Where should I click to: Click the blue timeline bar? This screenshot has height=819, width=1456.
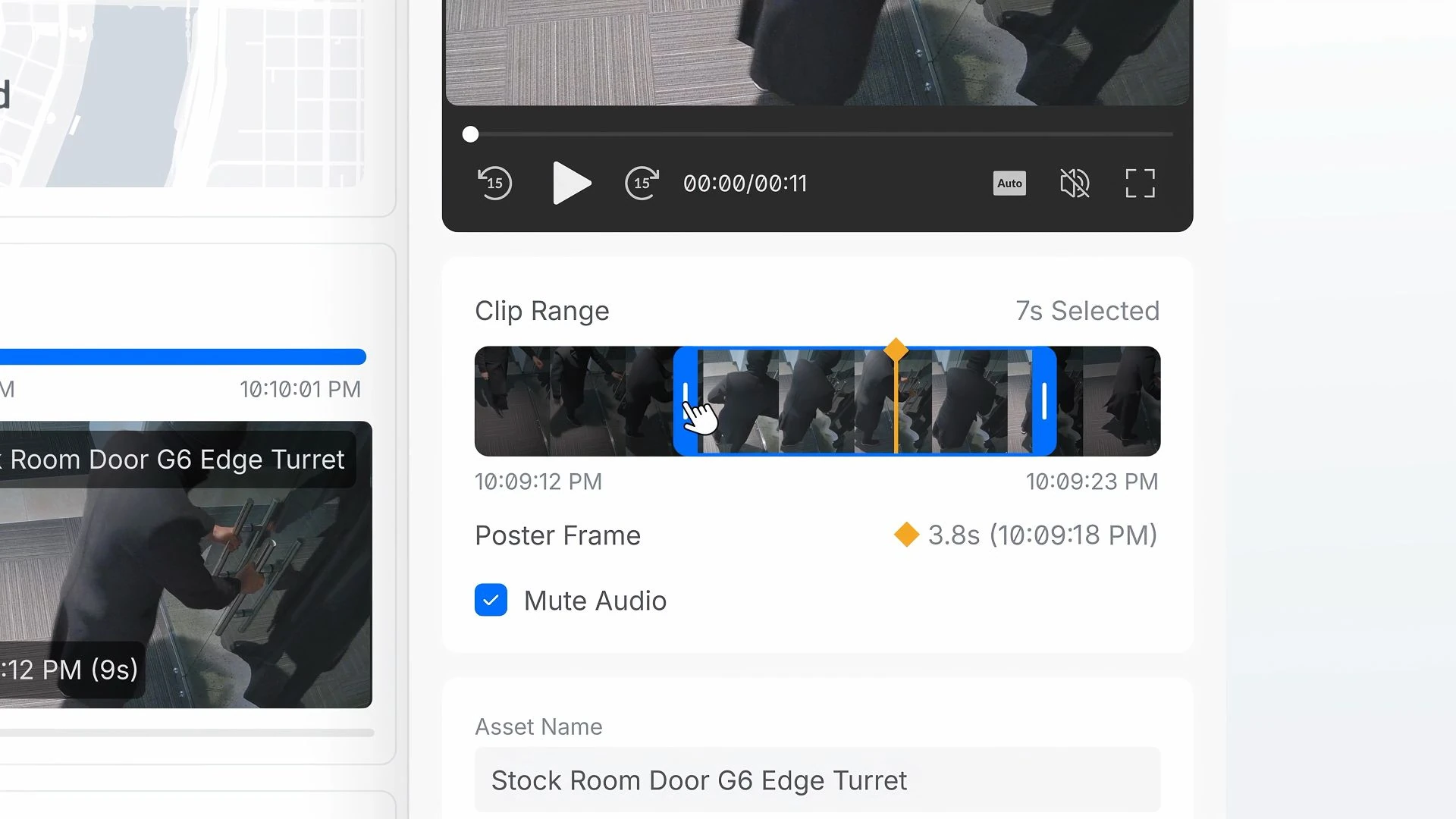point(183,356)
